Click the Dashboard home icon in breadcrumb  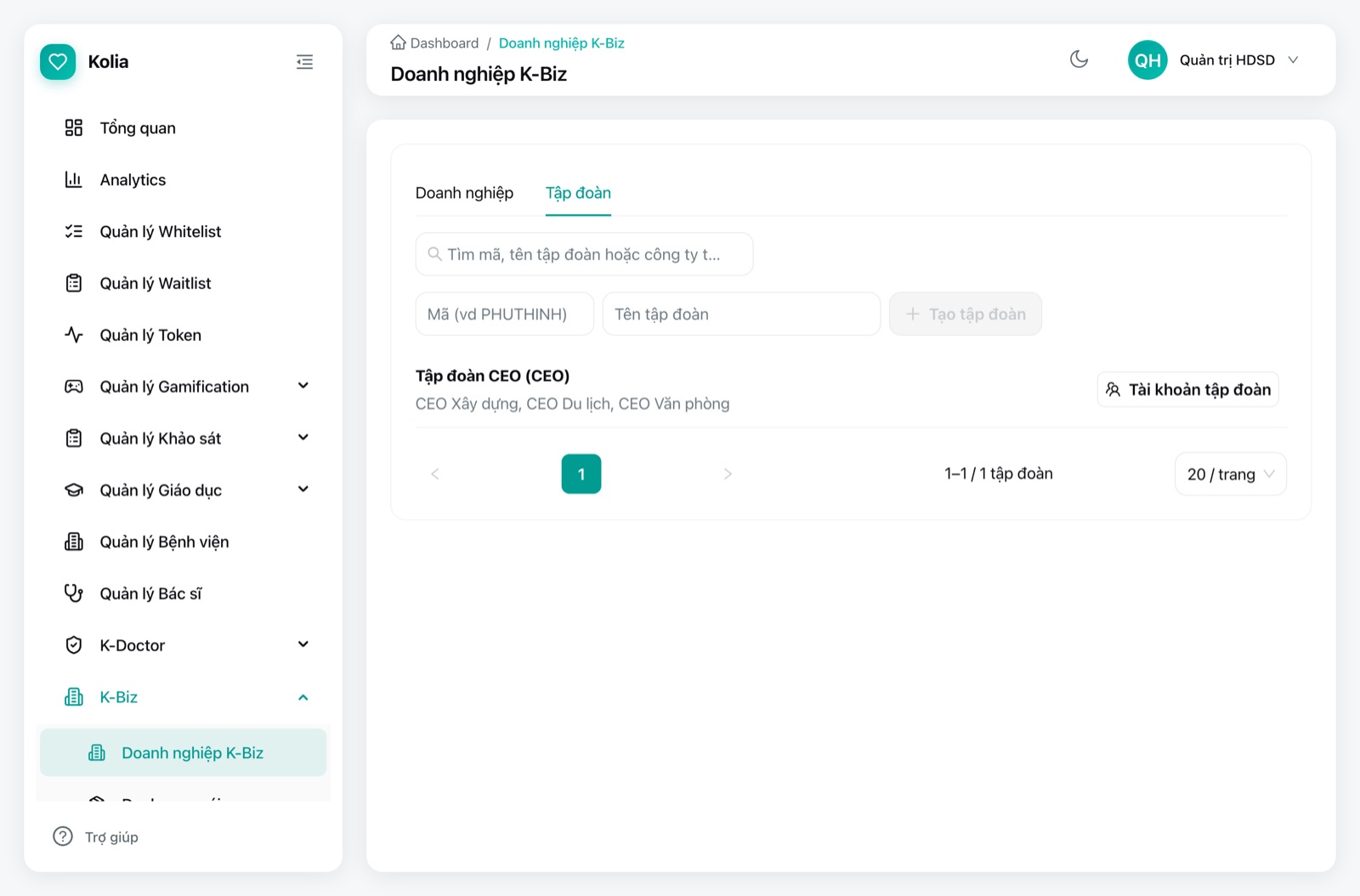point(398,43)
